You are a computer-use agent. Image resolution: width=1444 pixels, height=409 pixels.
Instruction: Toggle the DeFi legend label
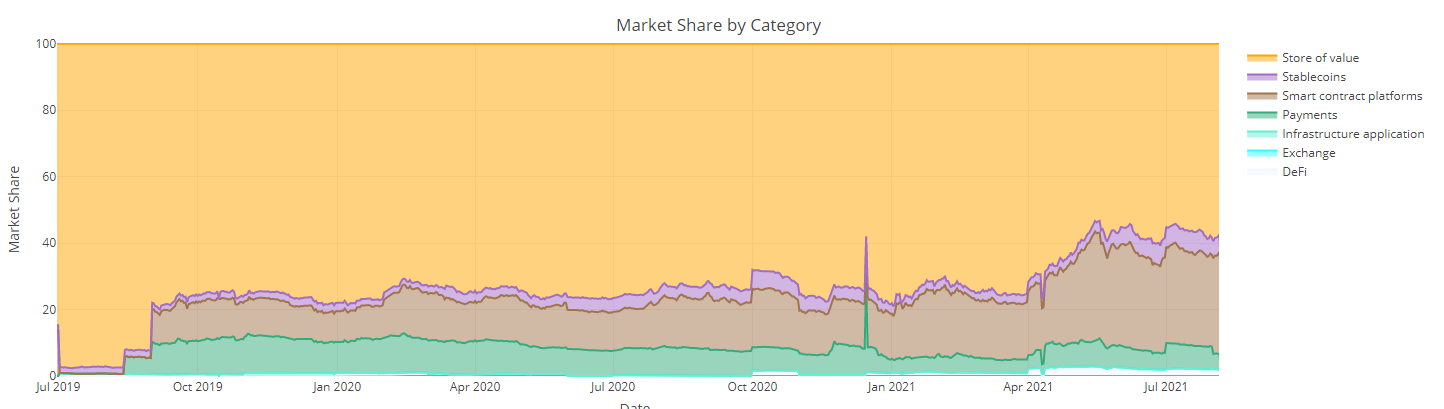[1294, 172]
